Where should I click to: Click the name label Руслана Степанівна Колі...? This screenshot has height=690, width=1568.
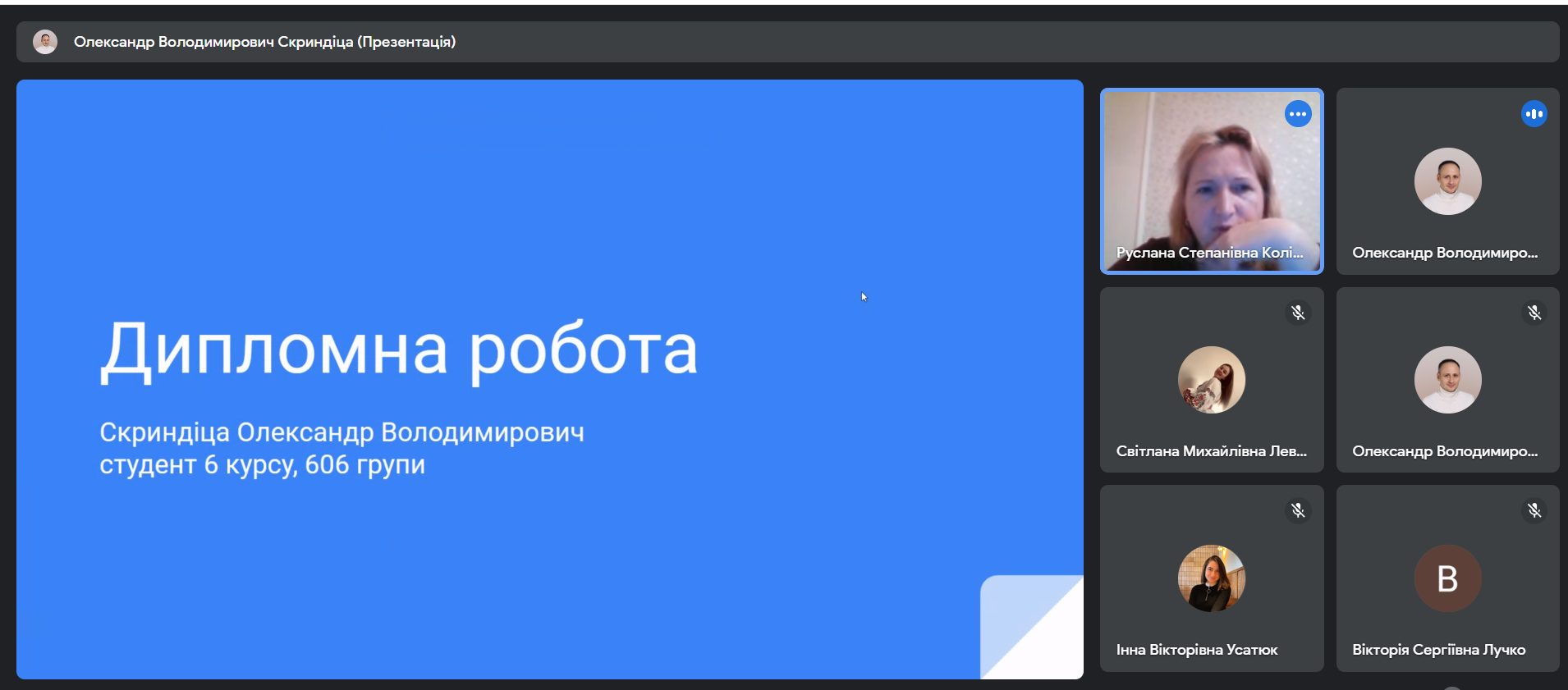(1209, 253)
